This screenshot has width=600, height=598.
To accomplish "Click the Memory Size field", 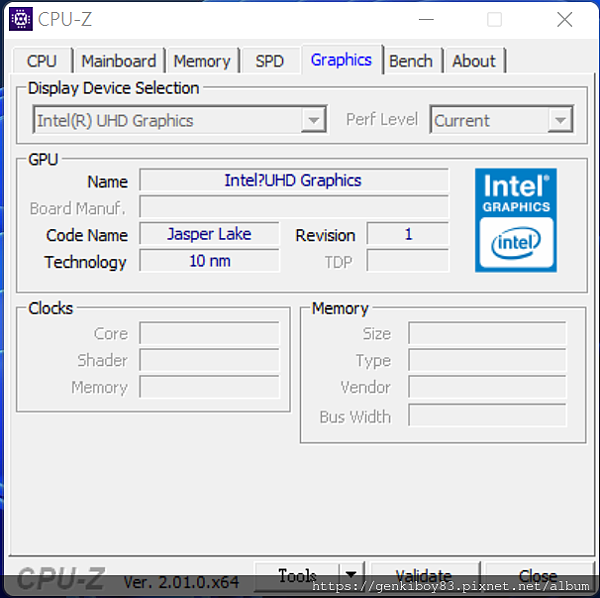I will 487,333.
